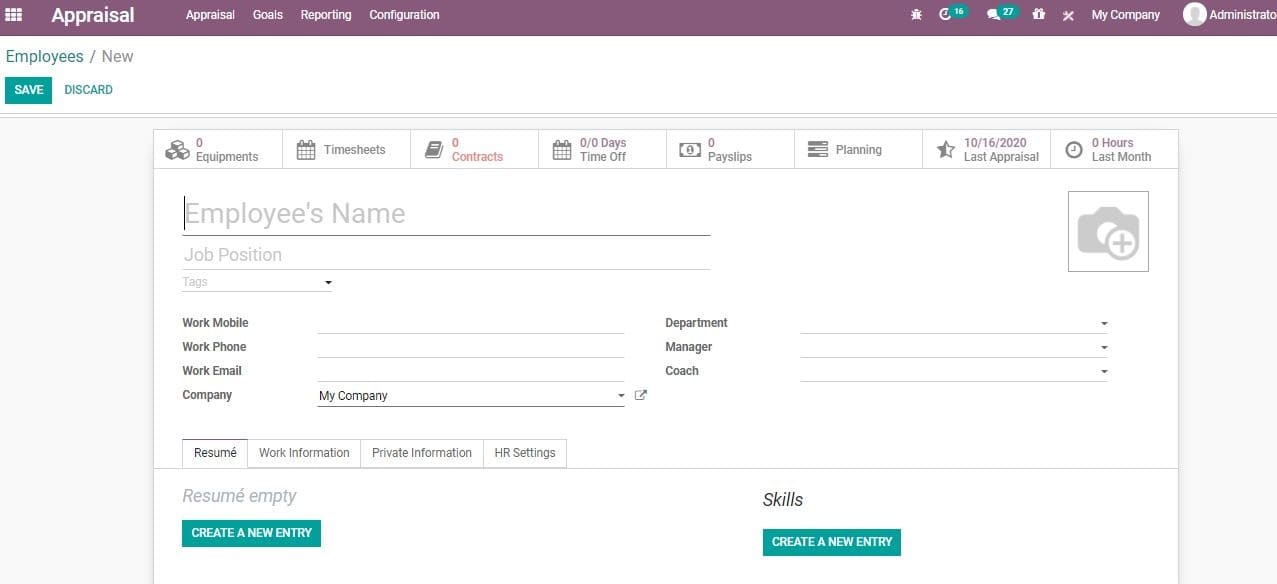Open the Appraisal menu
The height and width of the screenshot is (584, 1277).
pyautogui.click(x=210, y=15)
